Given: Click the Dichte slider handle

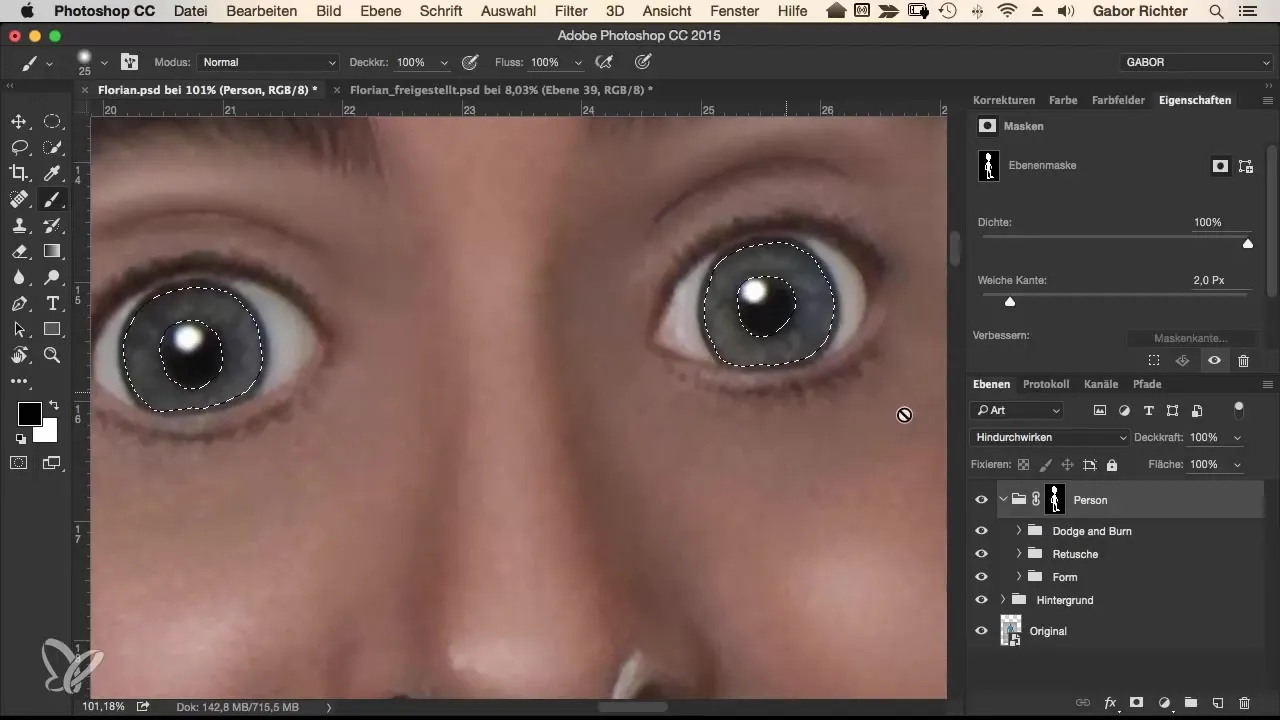Looking at the screenshot, I should 1247,243.
